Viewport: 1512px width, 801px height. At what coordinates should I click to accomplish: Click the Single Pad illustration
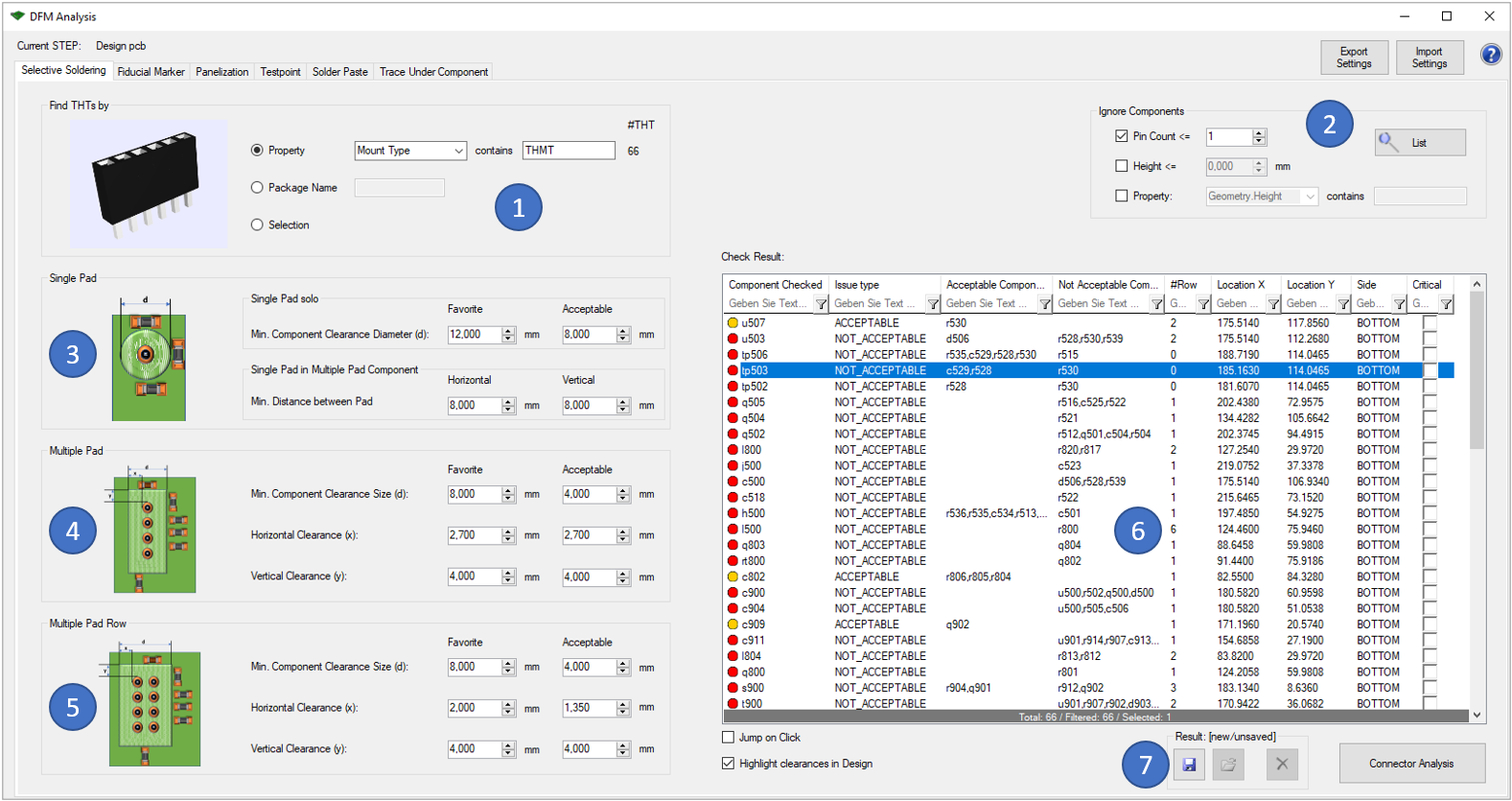click(x=149, y=359)
